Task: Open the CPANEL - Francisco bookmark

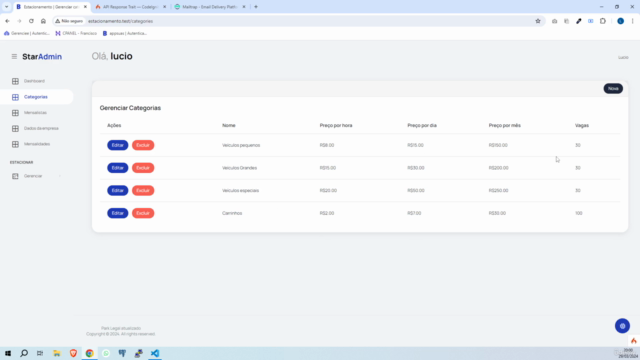Action: 76,33
